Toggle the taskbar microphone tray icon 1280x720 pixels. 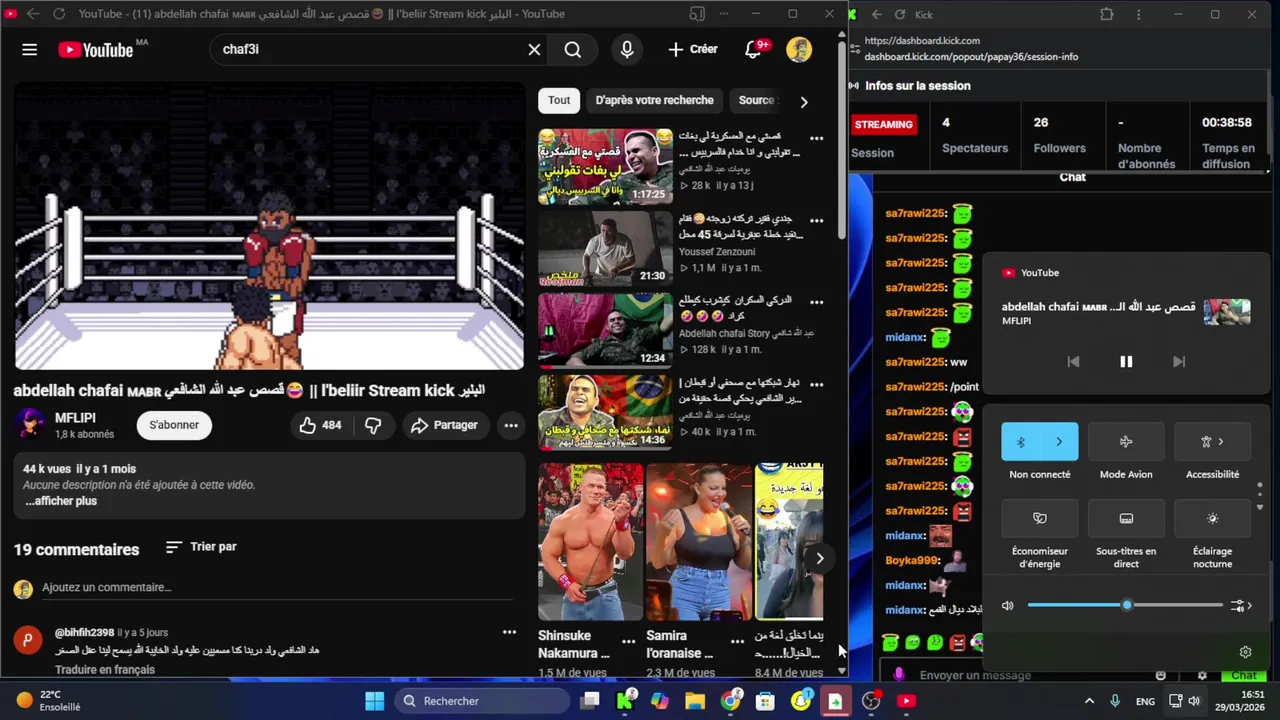tap(1115, 701)
